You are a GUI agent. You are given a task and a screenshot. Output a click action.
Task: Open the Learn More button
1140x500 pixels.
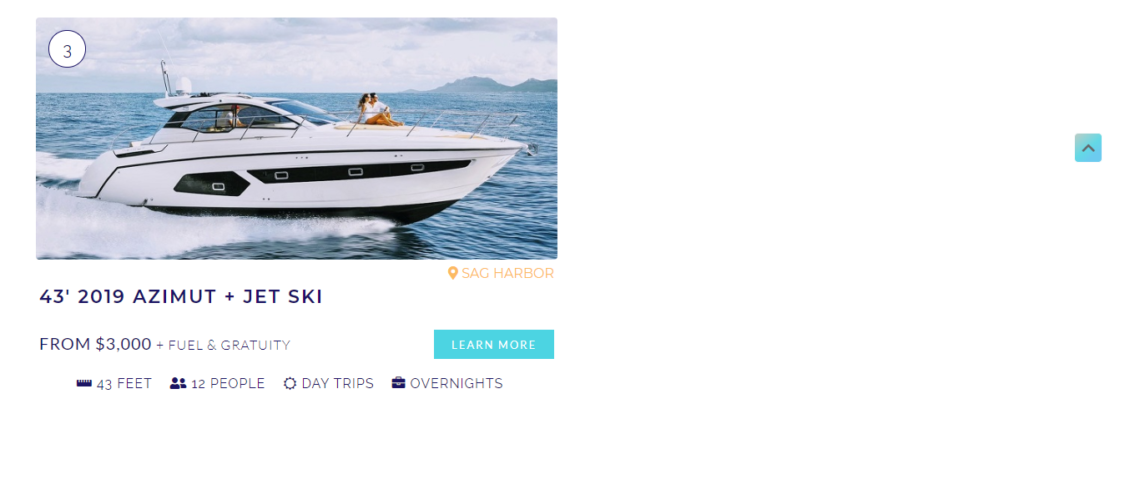494,344
